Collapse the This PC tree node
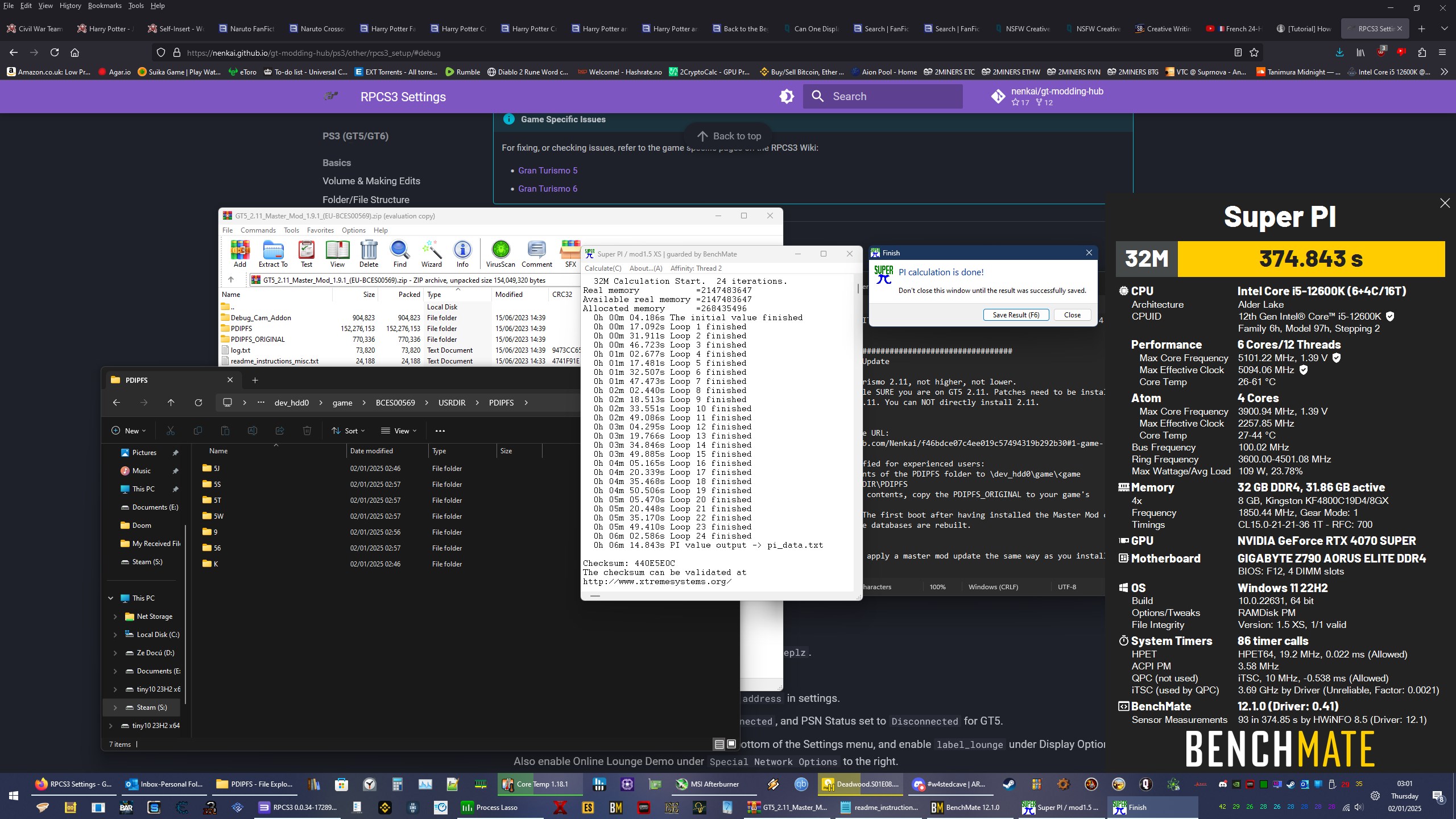 point(110,598)
